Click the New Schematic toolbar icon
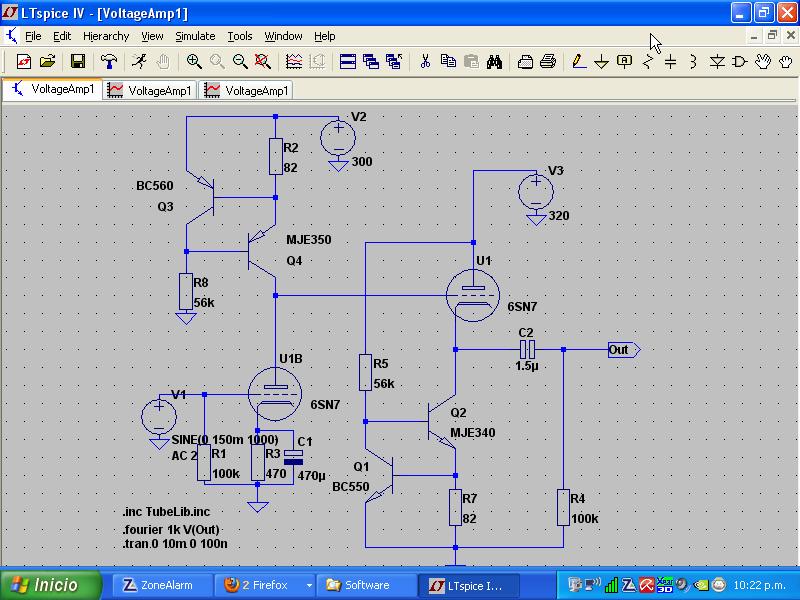 (24, 62)
